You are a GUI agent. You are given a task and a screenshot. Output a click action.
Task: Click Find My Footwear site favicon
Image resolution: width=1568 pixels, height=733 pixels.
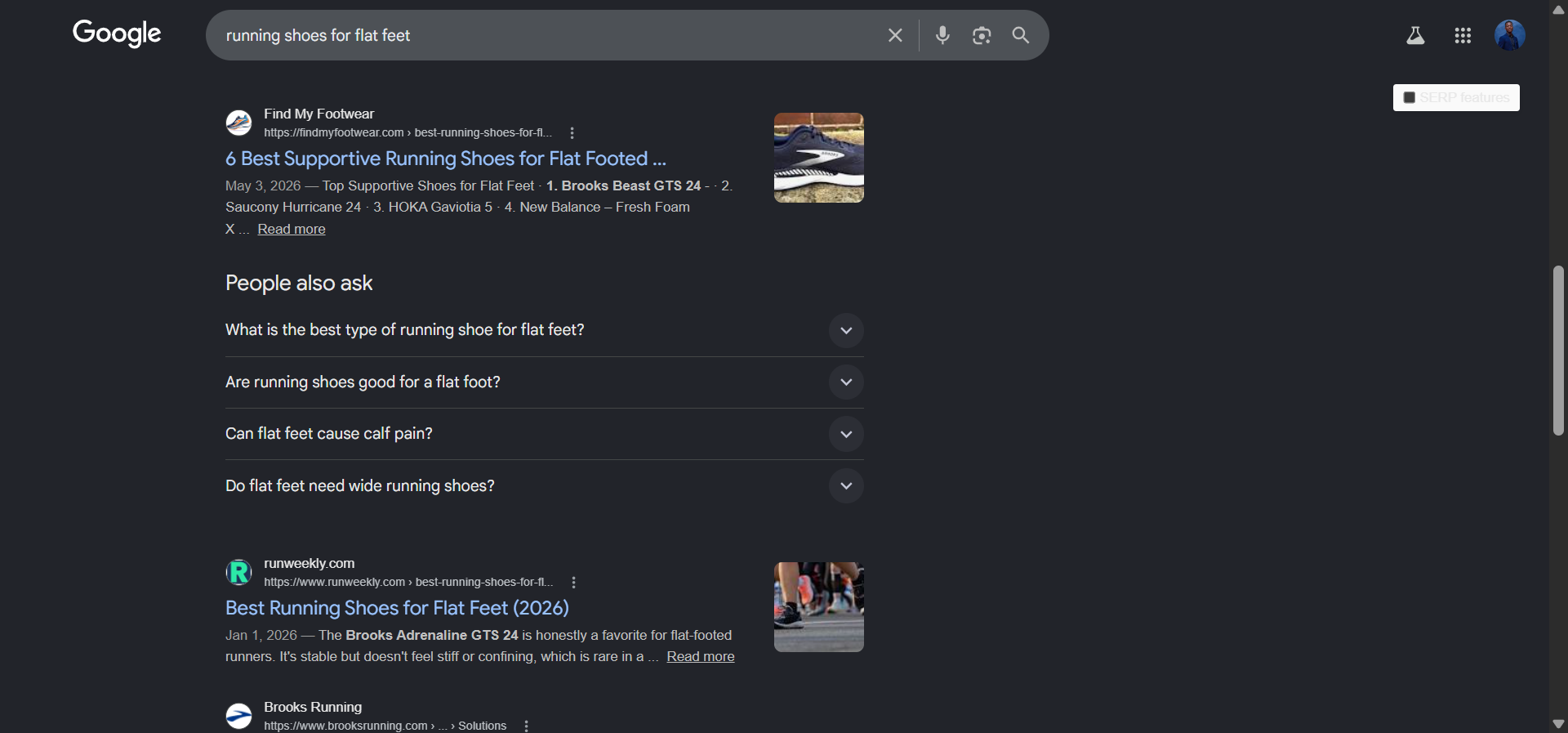point(238,123)
